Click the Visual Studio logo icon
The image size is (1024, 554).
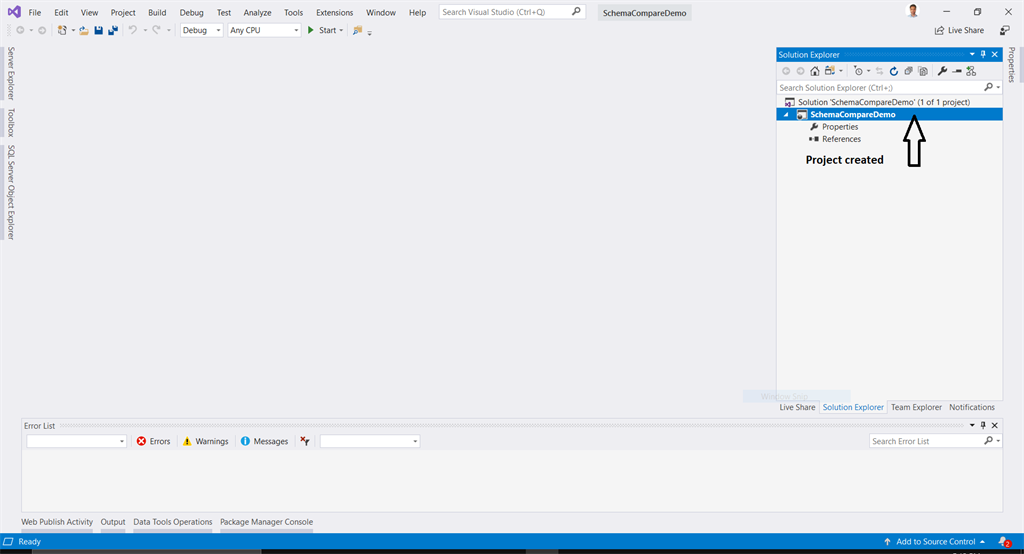14,12
